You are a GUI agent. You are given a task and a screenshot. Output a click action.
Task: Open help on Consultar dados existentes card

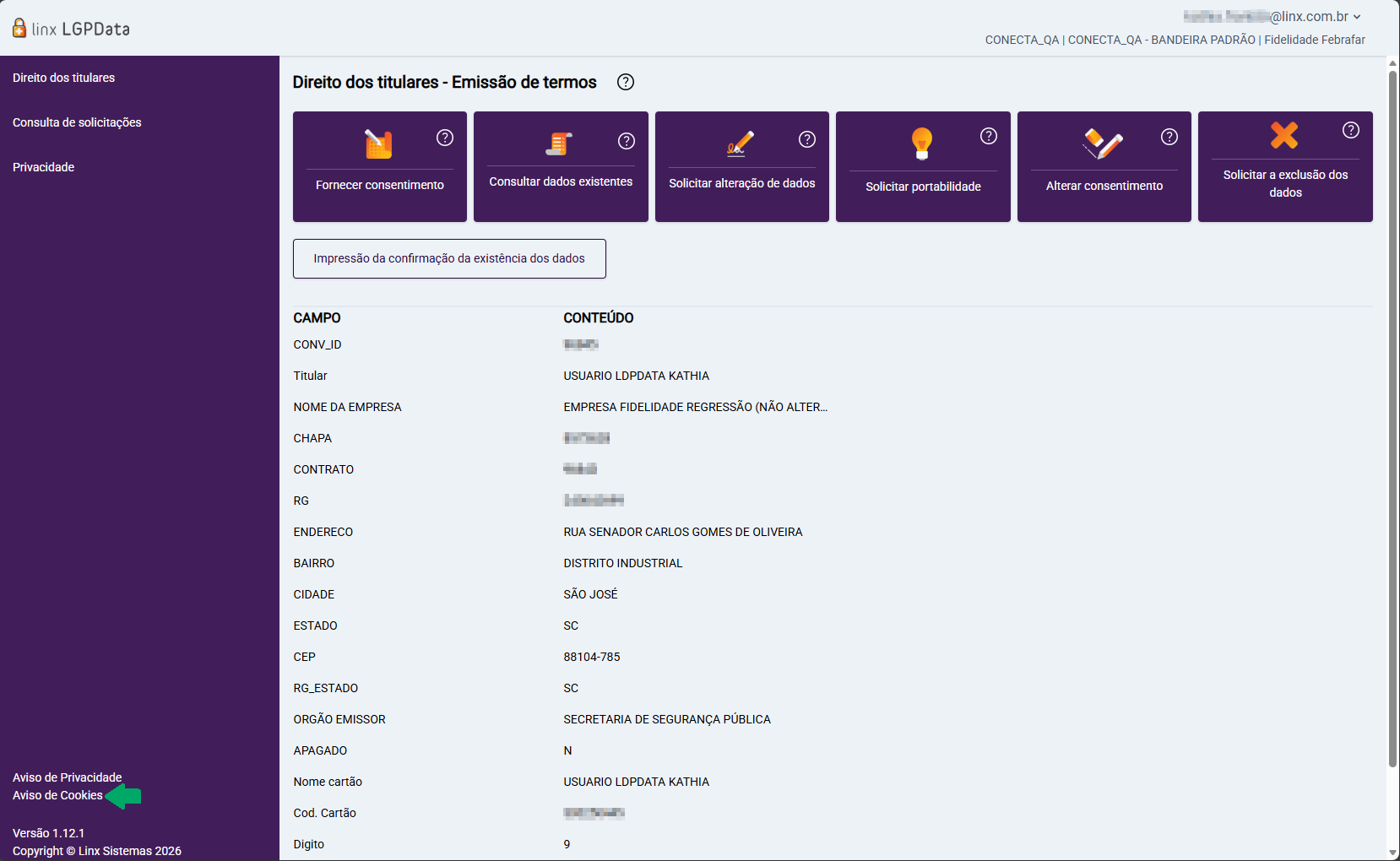coord(627,141)
